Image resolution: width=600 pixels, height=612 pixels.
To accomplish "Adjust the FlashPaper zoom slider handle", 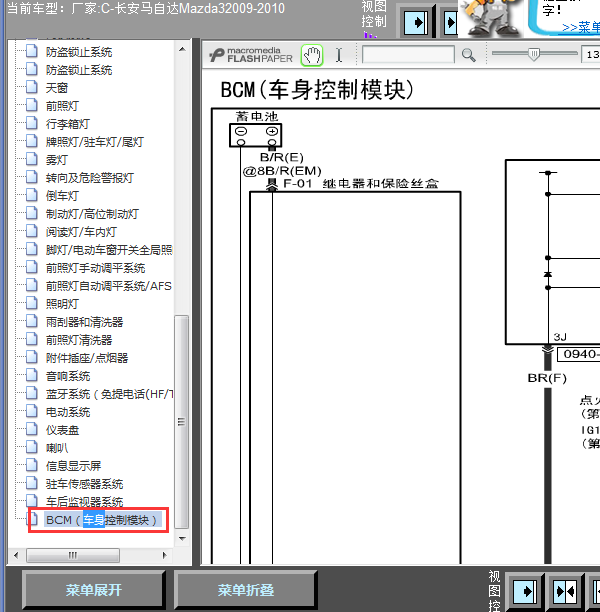I will (534, 54).
